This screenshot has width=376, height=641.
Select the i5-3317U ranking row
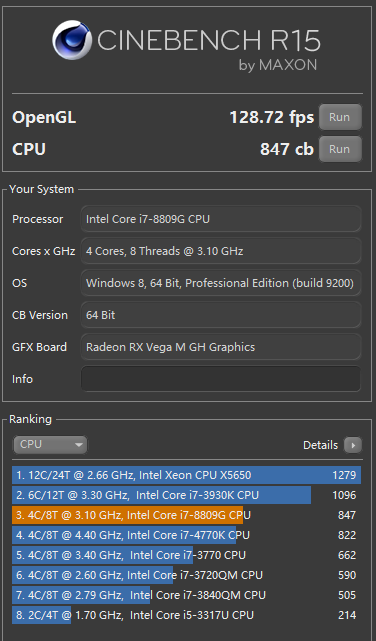(x=186, y=615)
